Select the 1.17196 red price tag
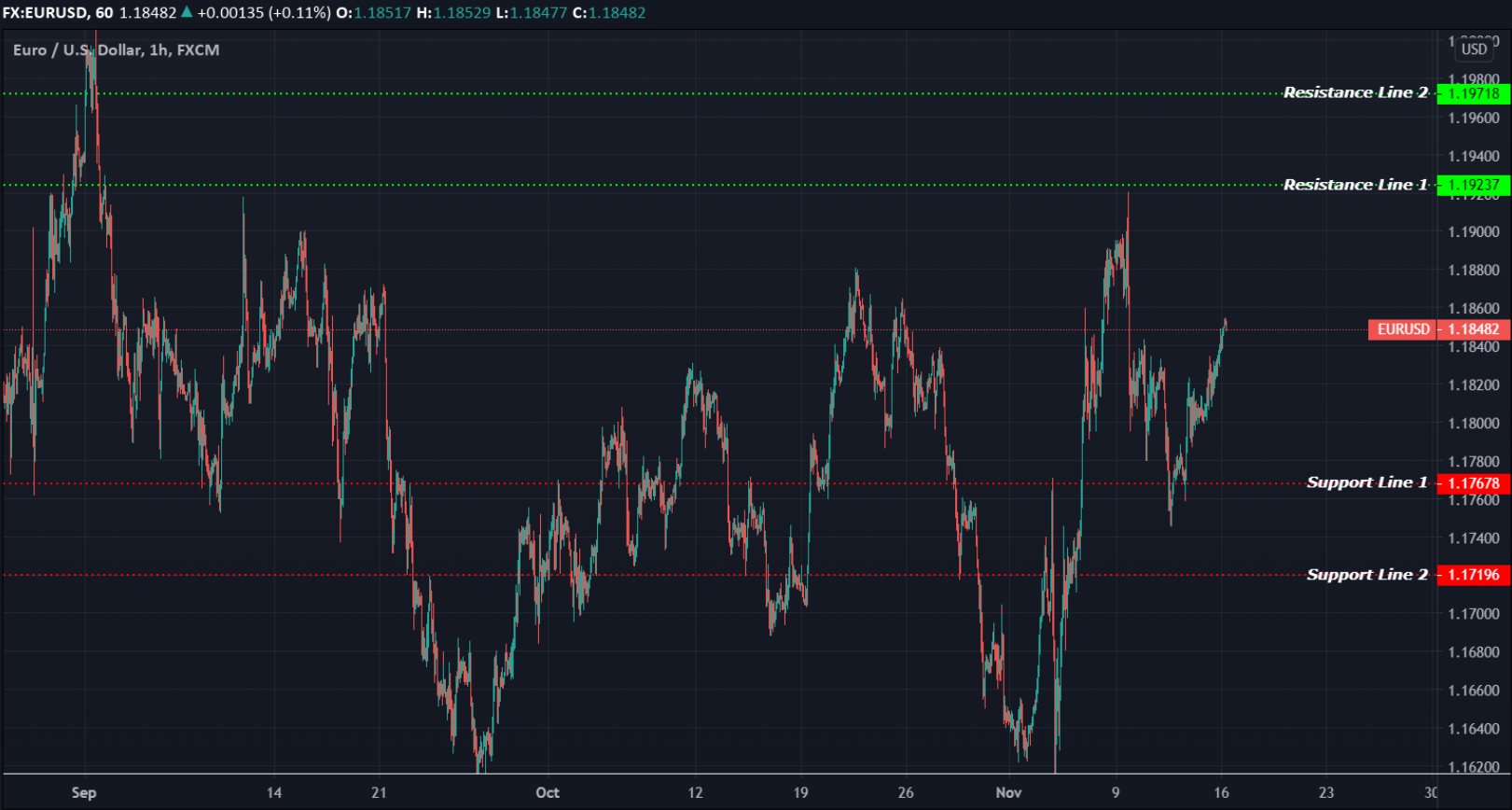 coord(1474,575)
